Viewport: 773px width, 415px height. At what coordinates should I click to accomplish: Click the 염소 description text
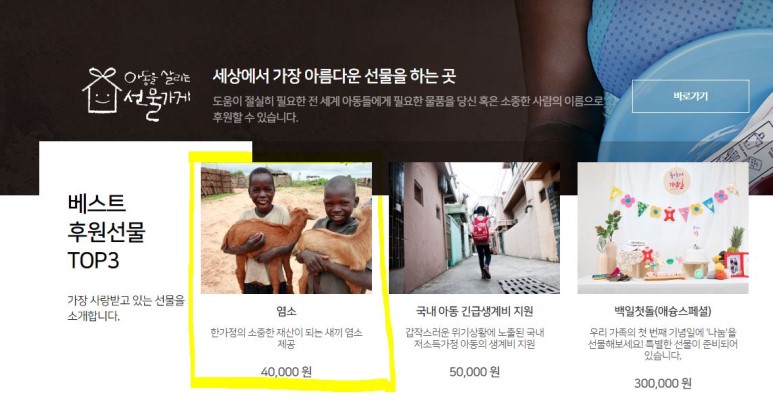[x=286, y=338]
